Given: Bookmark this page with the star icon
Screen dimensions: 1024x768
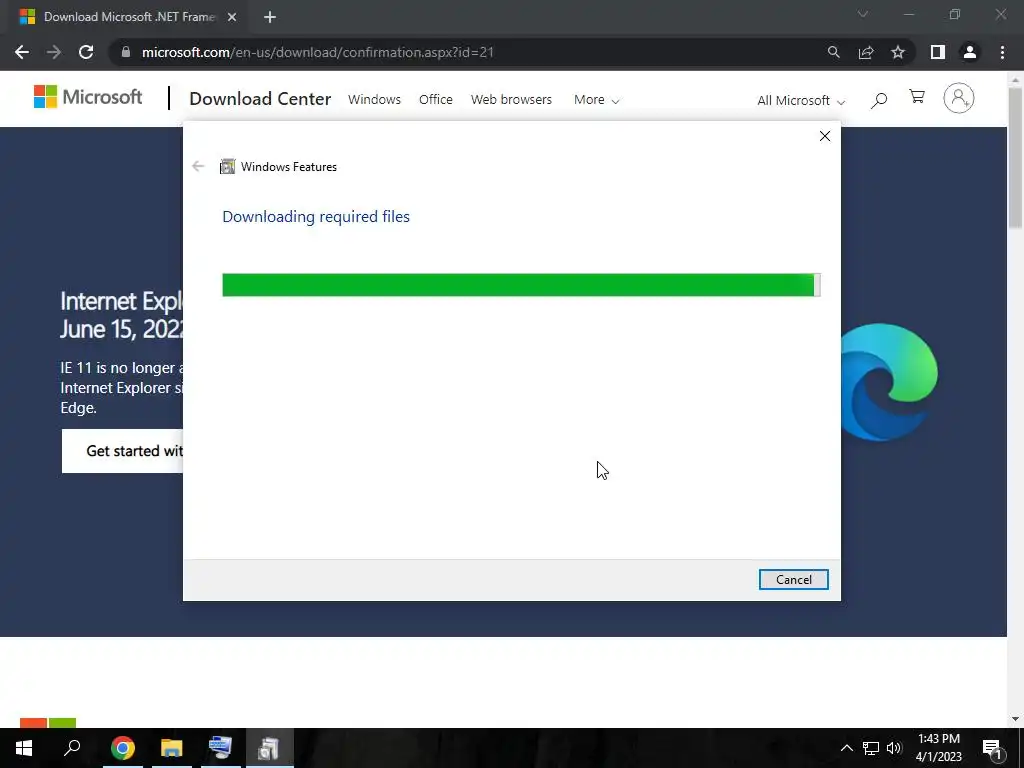Looking at the screenshot, I should 898,52.
